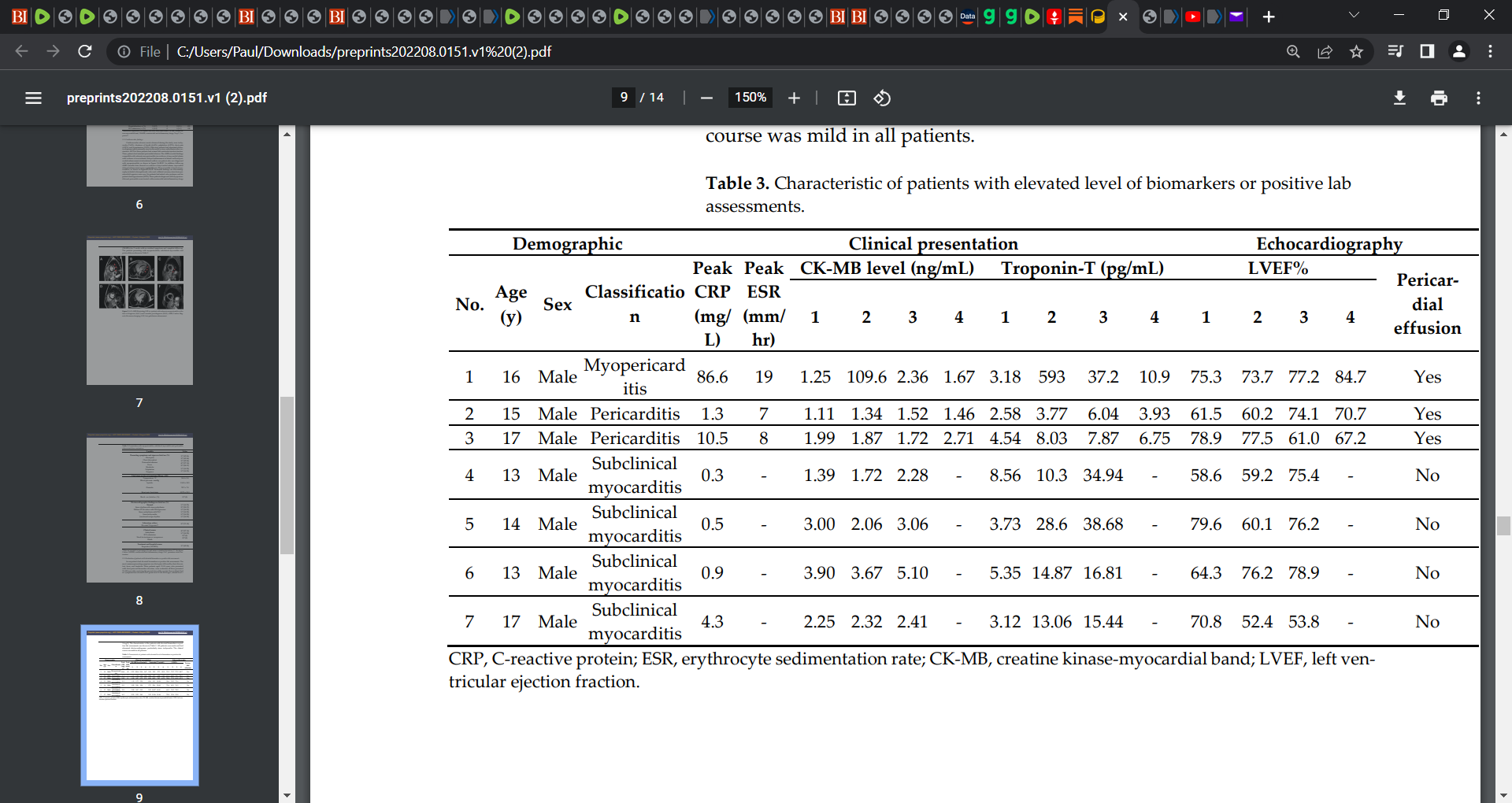Click the LVEF value 52.4
The width and height of the screenshot is (1512, 803).
point(1257,621)
